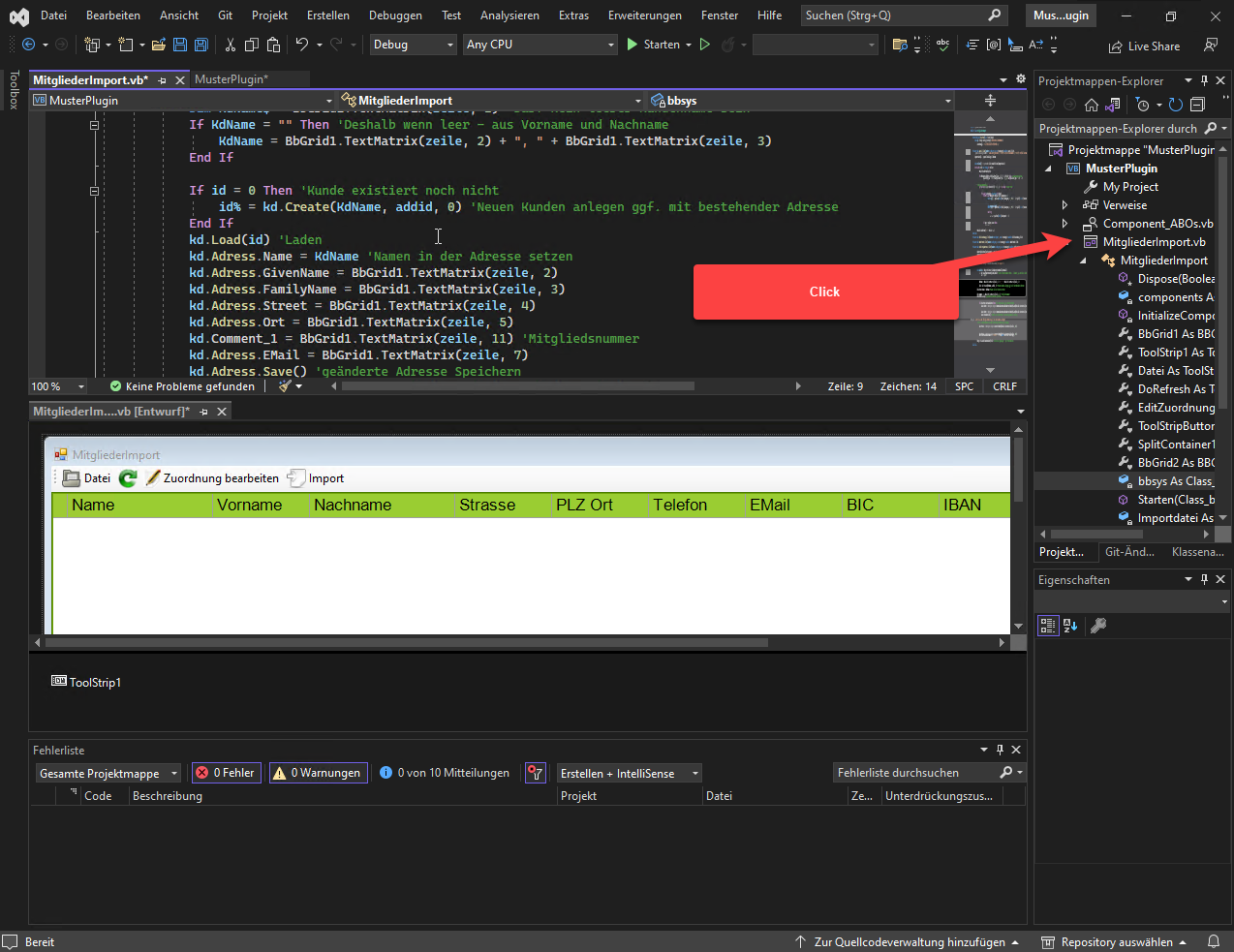Click the Live Share button
This screenshot has height=952, width=1234.
[1144, 46]
